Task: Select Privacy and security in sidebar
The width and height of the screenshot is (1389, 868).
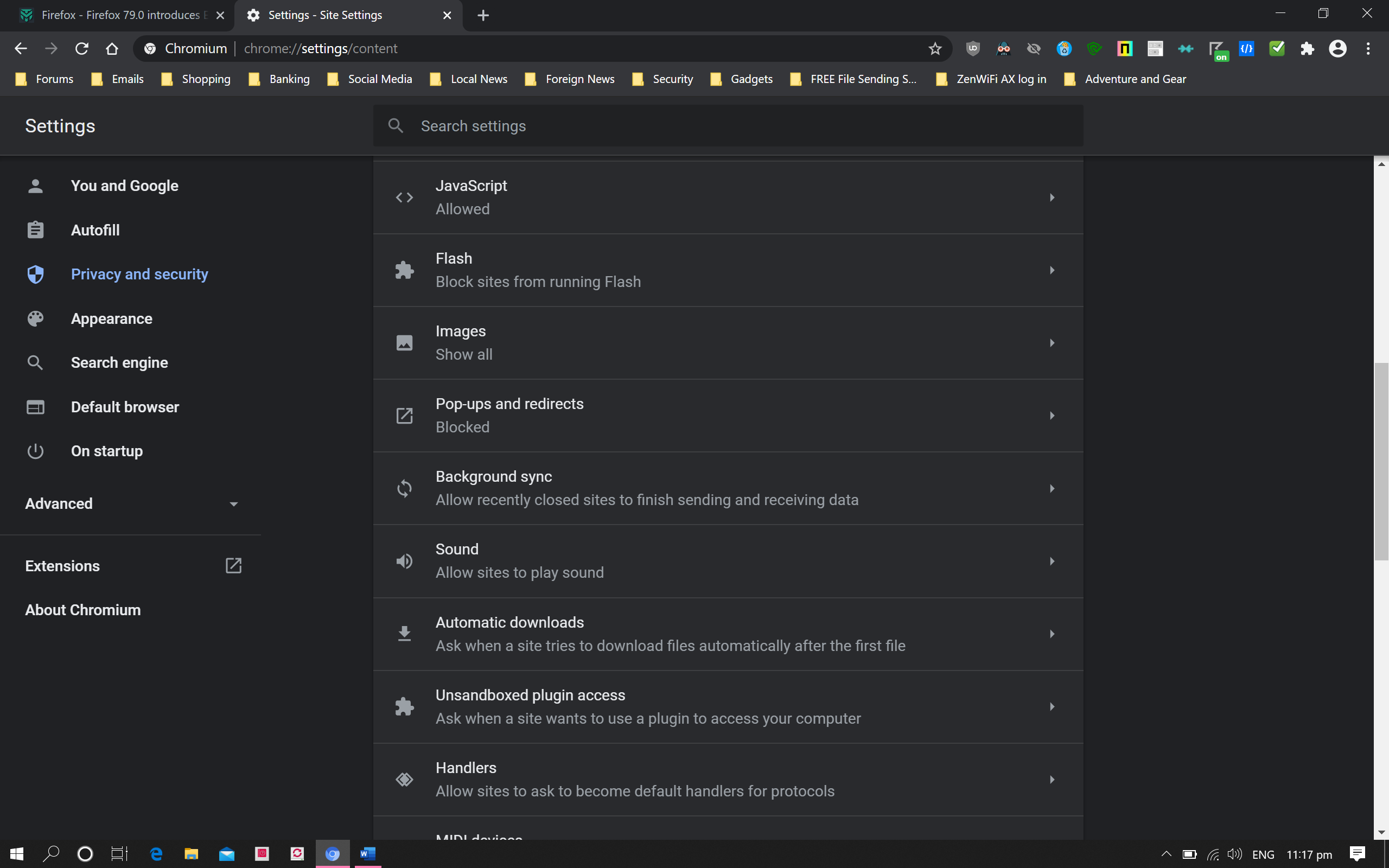Action: pyautogui.click(x=139, y=275)
